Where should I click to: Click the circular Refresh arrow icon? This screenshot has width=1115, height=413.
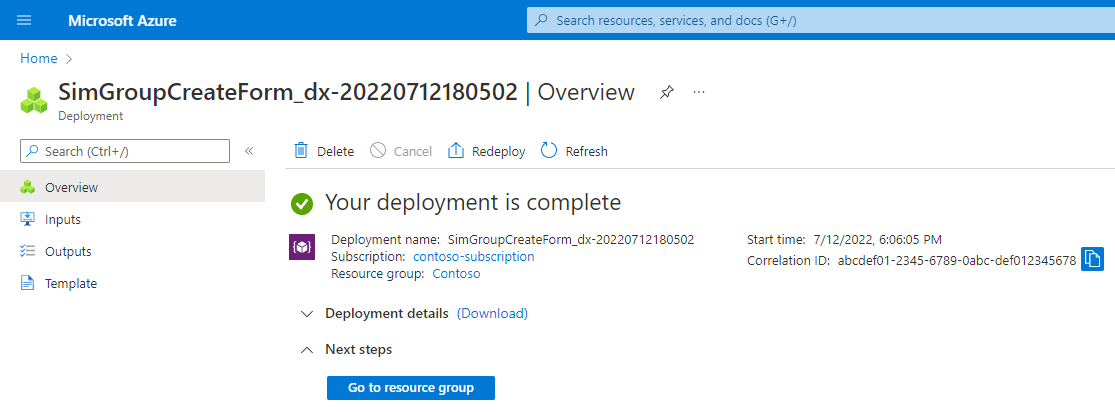[x=549, y=151]
